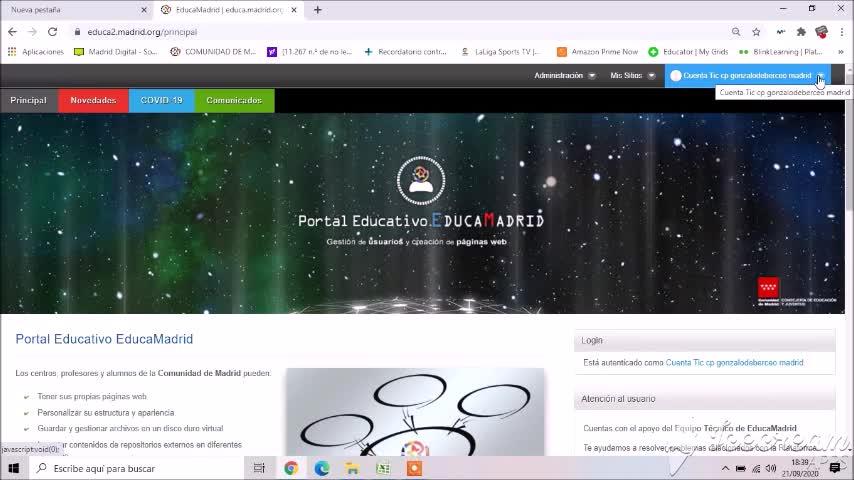Show more bookmarks with the chevron
Image resolution: width=854 pixels, height=480 pixels.
[840, 52]
